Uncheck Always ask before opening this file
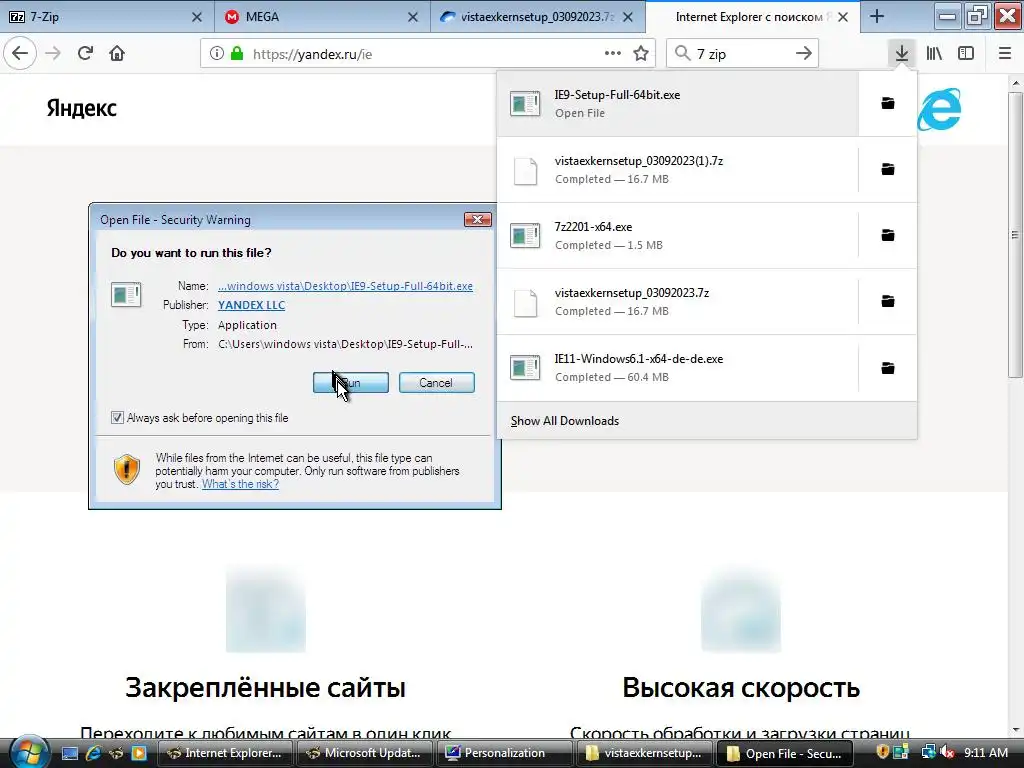Screen dimensions: 1024x768 (117, 417)
